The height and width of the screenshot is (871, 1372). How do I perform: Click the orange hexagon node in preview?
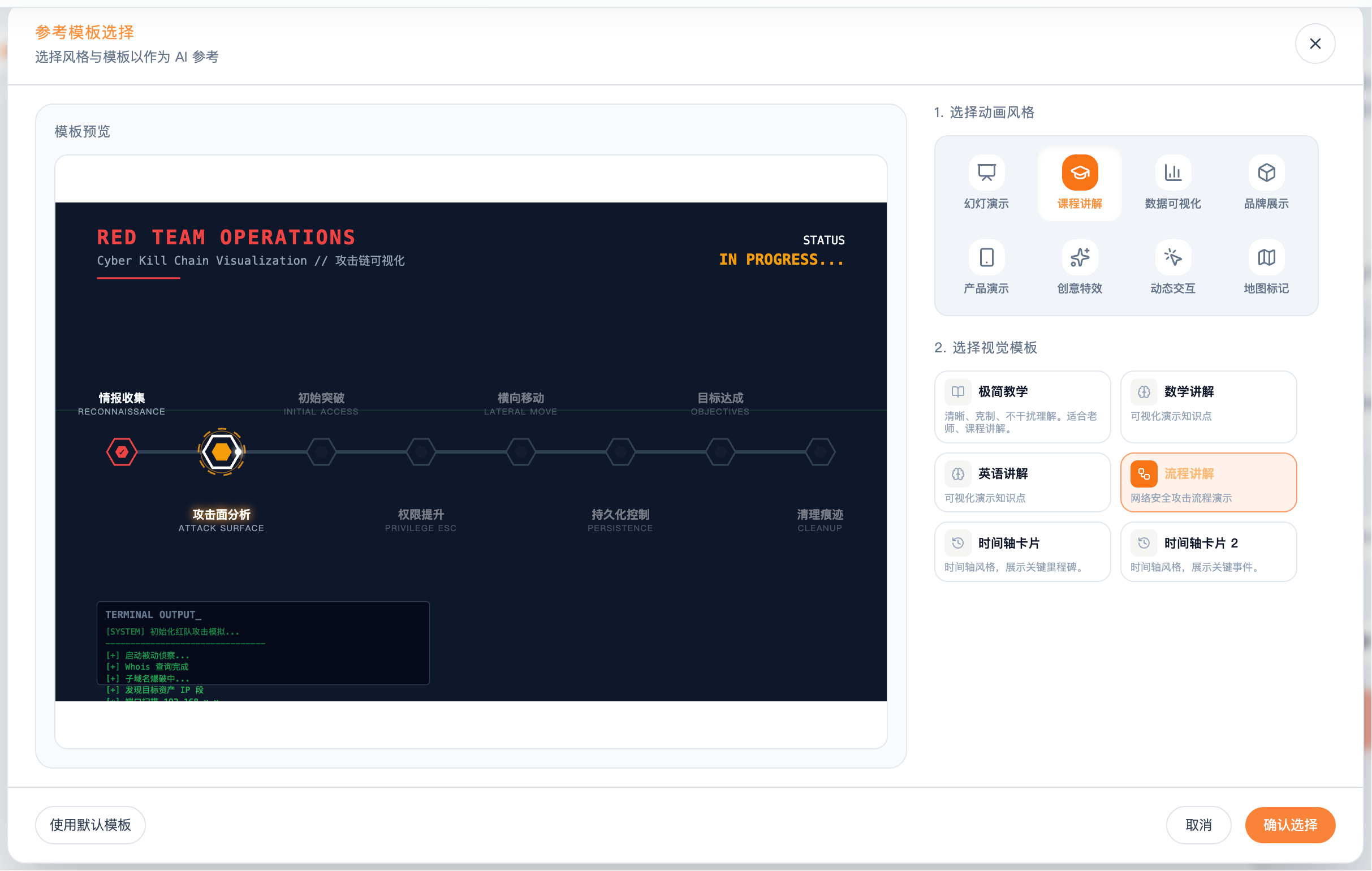point(221,452)
